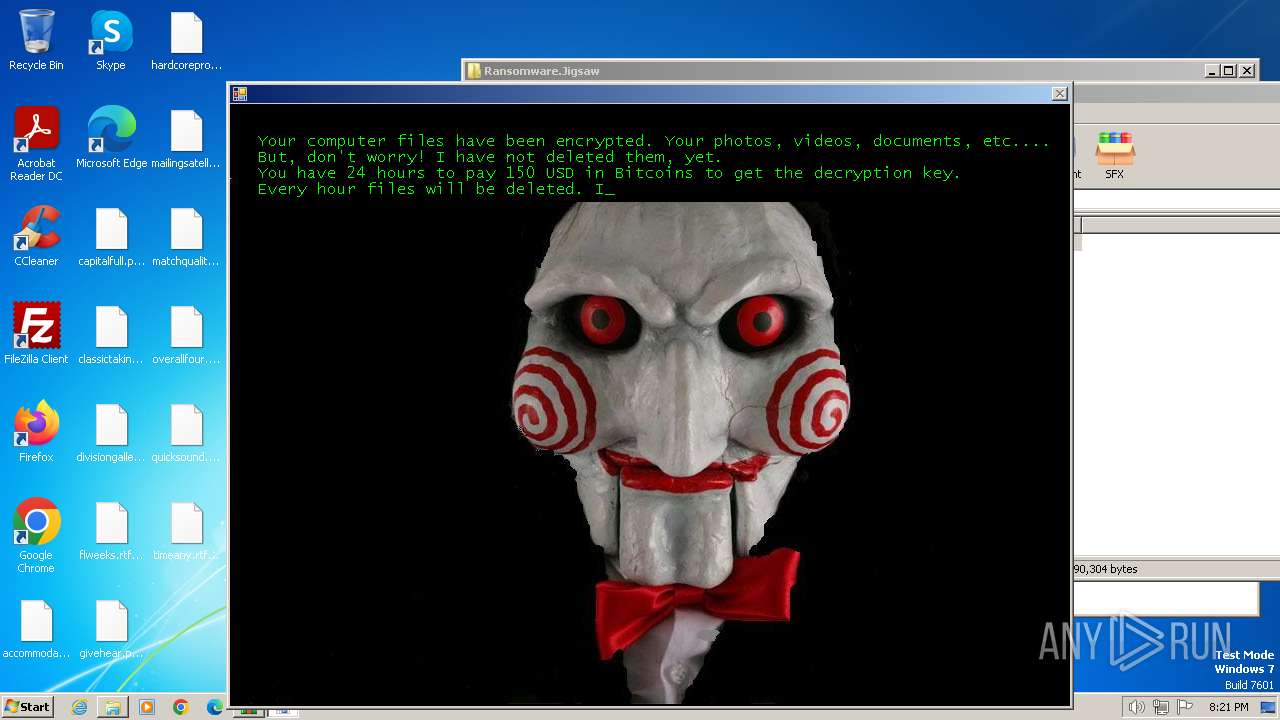Click the ransom window title bar icon
Viewport: 1280px width, 720px height.
point(240,94)
